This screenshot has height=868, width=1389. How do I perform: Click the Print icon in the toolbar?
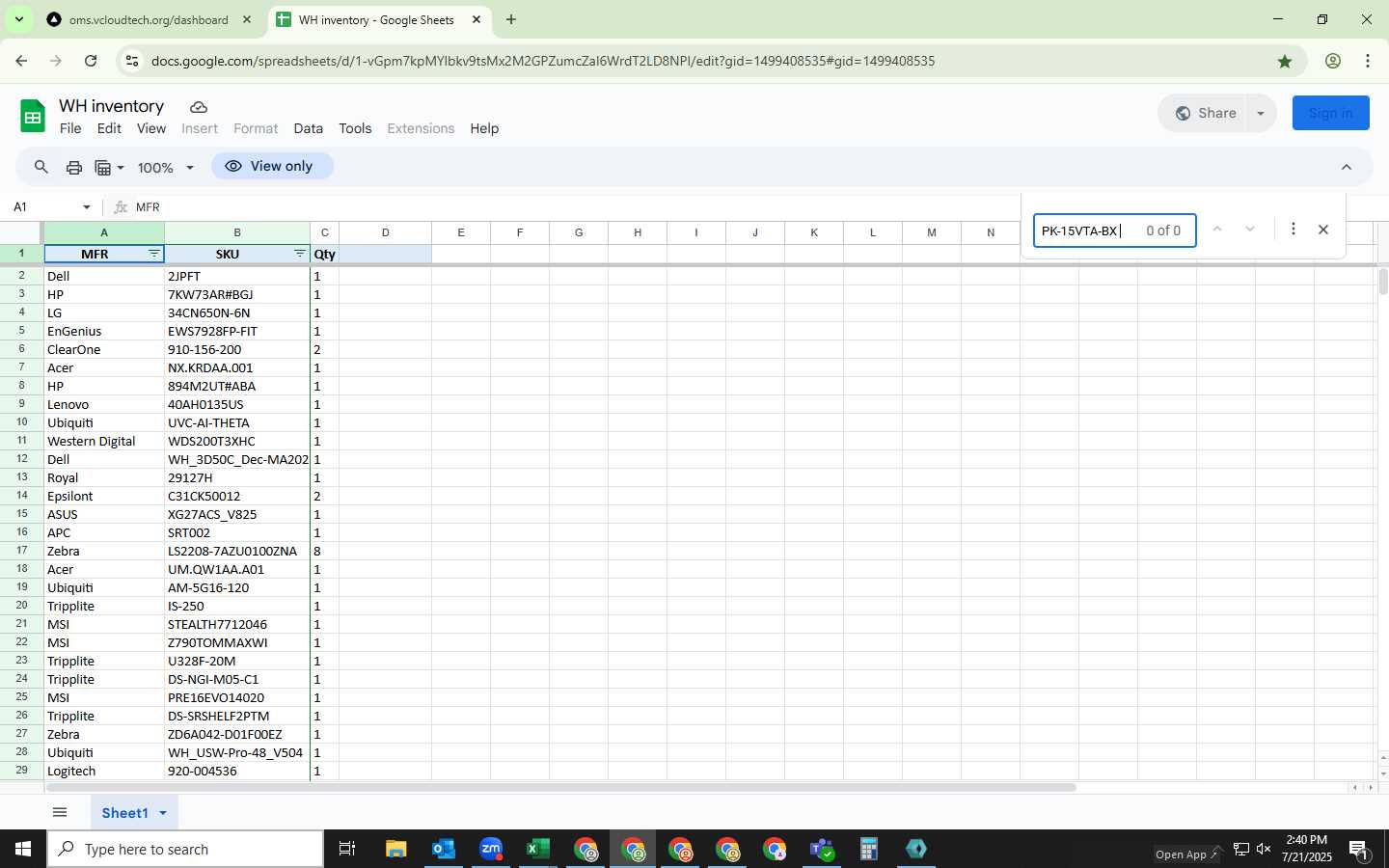pyautogui.click(x=74, y=167)
